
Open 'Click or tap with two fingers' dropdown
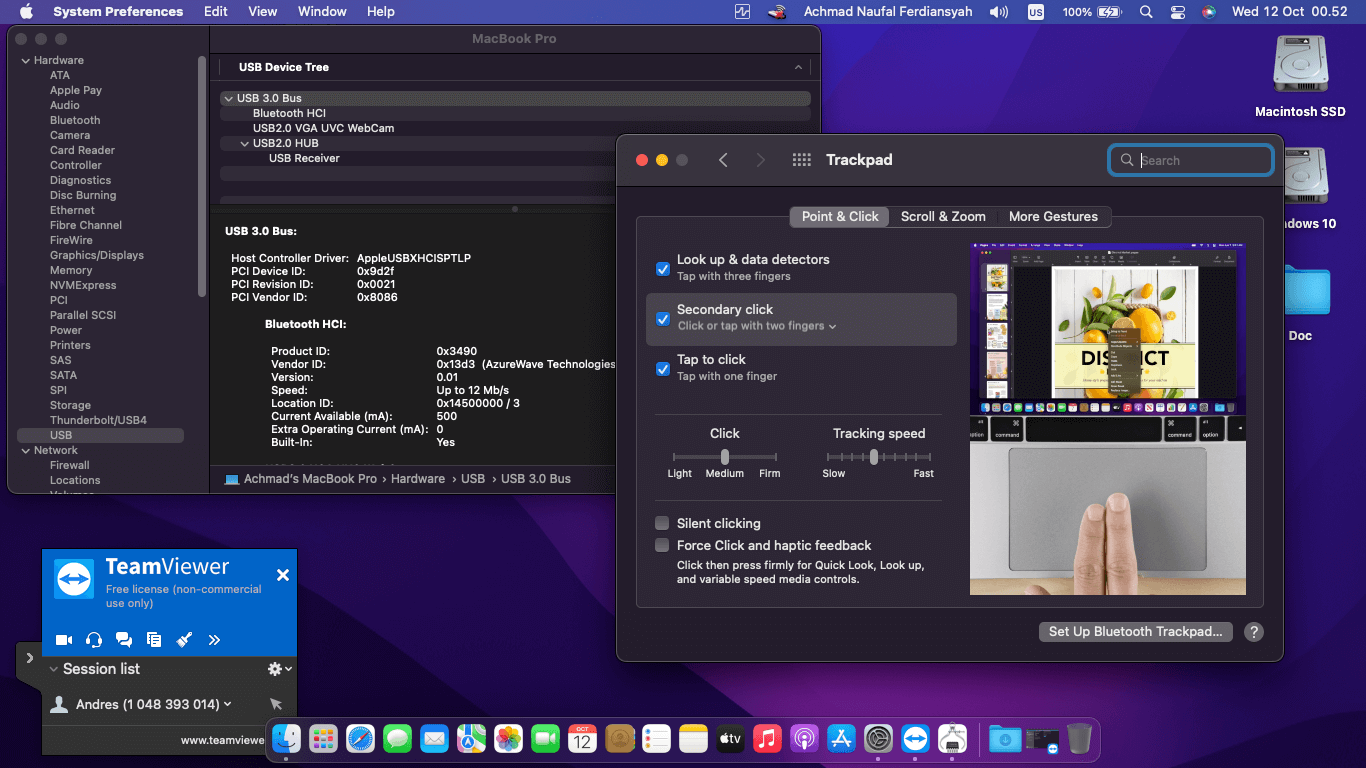pyautogui.click(x=757, y=326)
